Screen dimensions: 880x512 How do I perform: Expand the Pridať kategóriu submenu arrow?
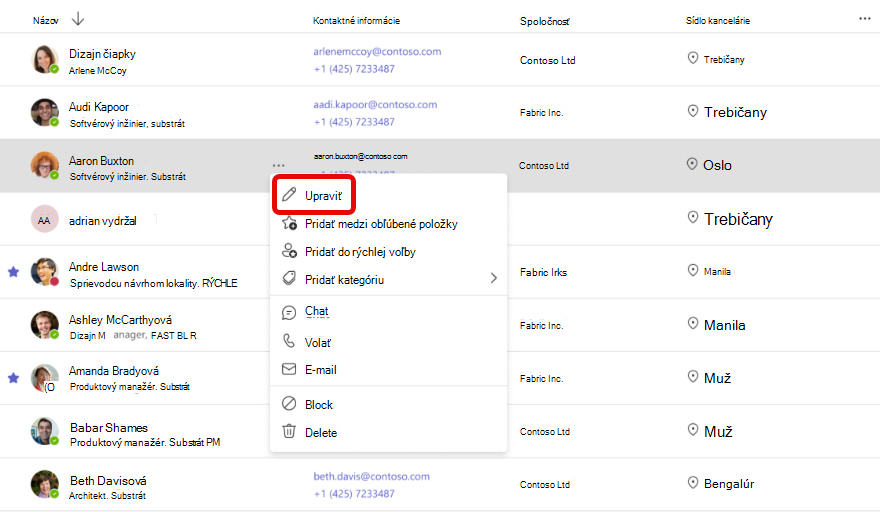(493, 278)
